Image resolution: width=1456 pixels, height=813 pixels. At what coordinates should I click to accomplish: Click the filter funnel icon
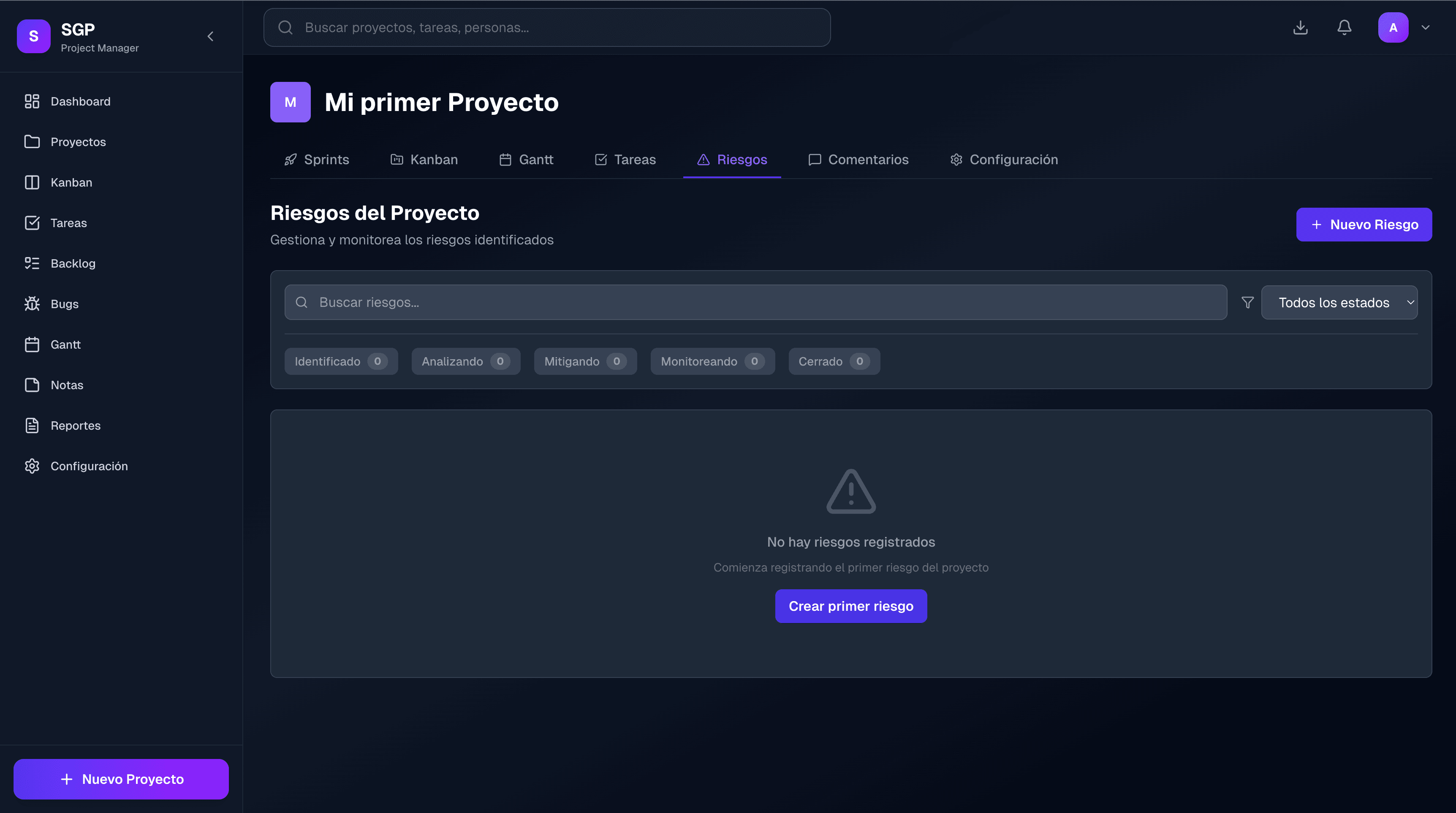[1247, 302]
